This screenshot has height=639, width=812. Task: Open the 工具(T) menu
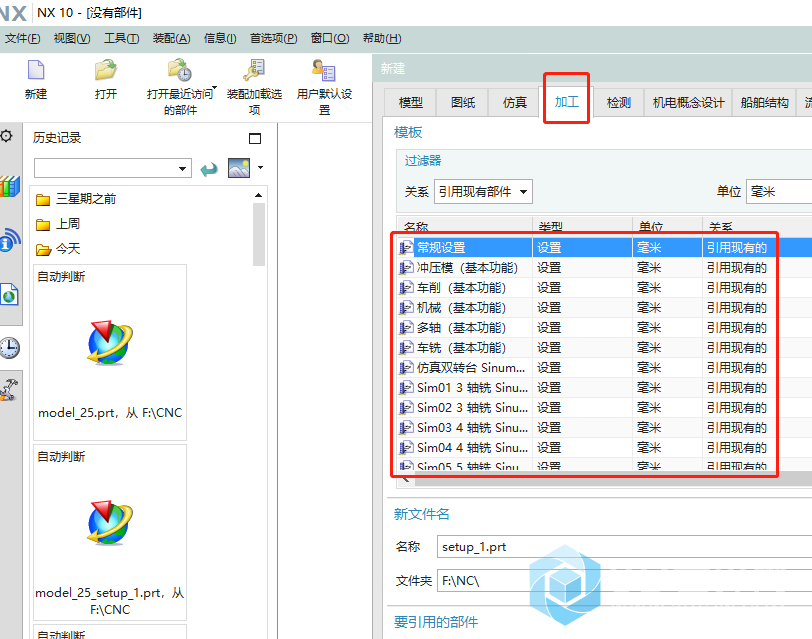[x=121, y=38]
